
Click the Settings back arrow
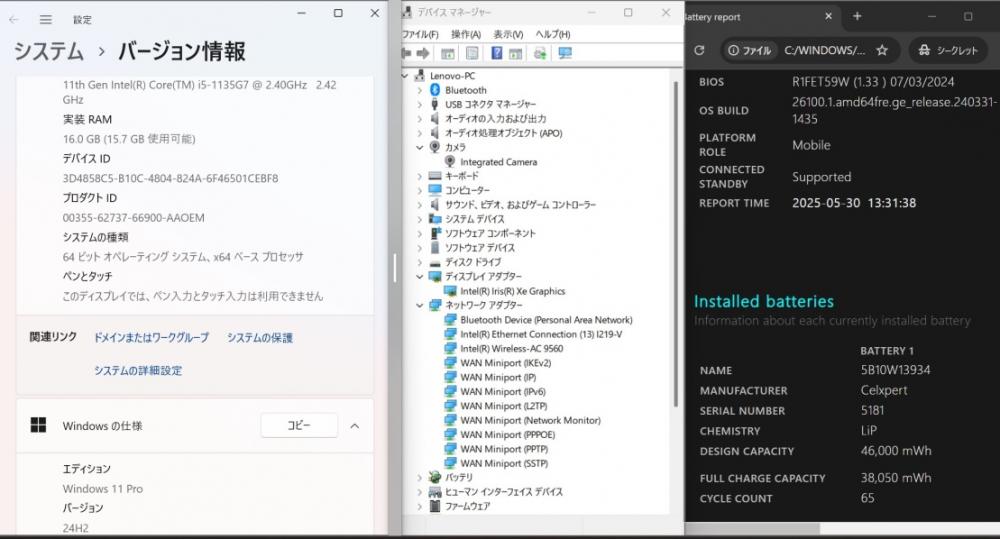click(13, 20)
